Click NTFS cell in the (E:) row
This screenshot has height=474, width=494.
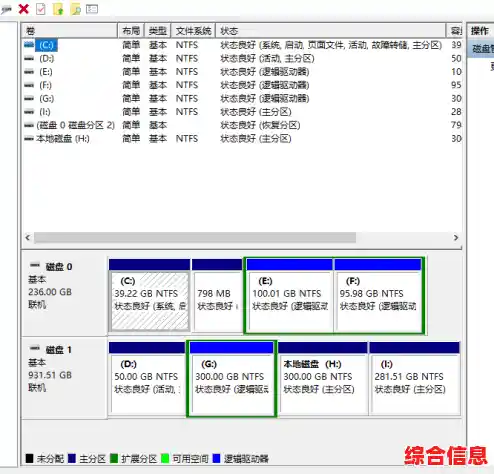(x=187, y=72)
